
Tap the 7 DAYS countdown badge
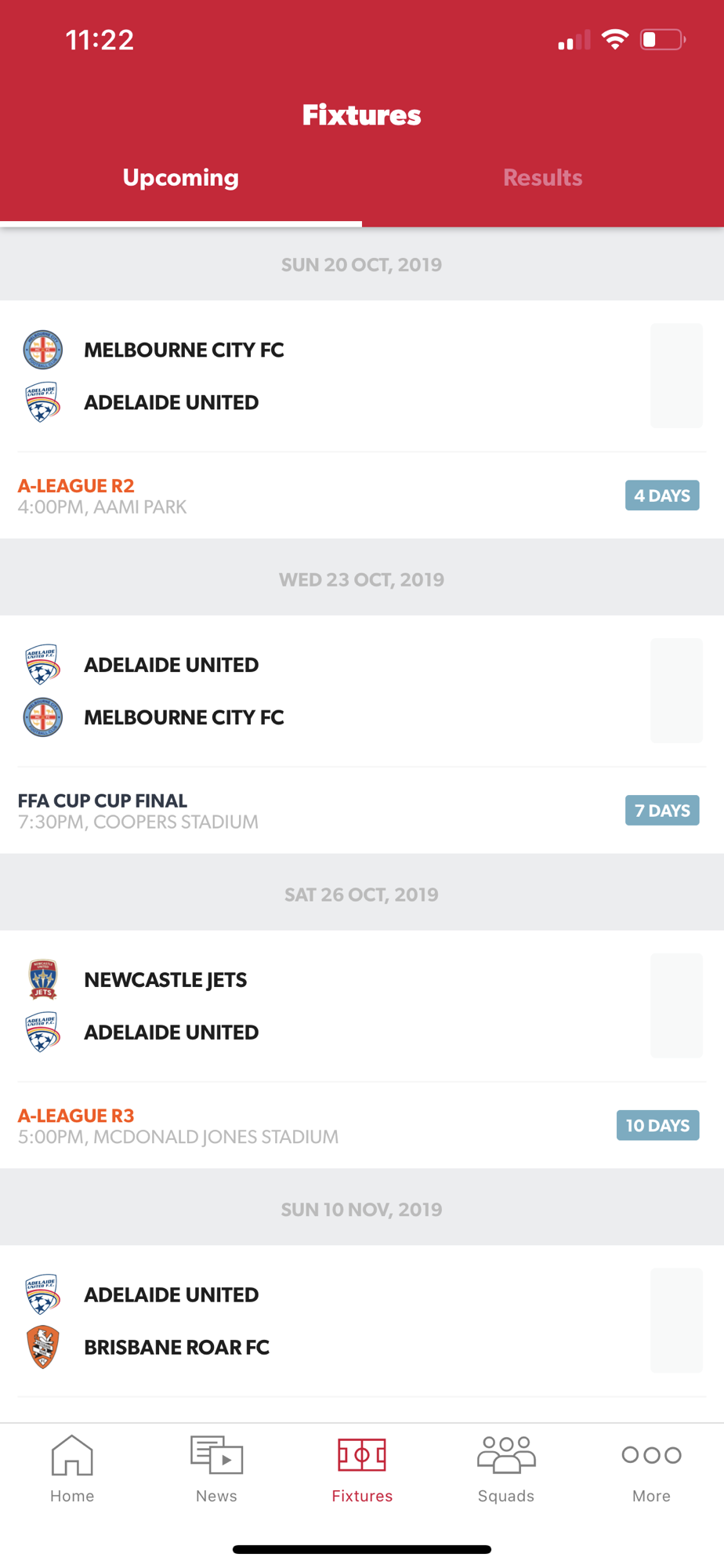[662, 811]
